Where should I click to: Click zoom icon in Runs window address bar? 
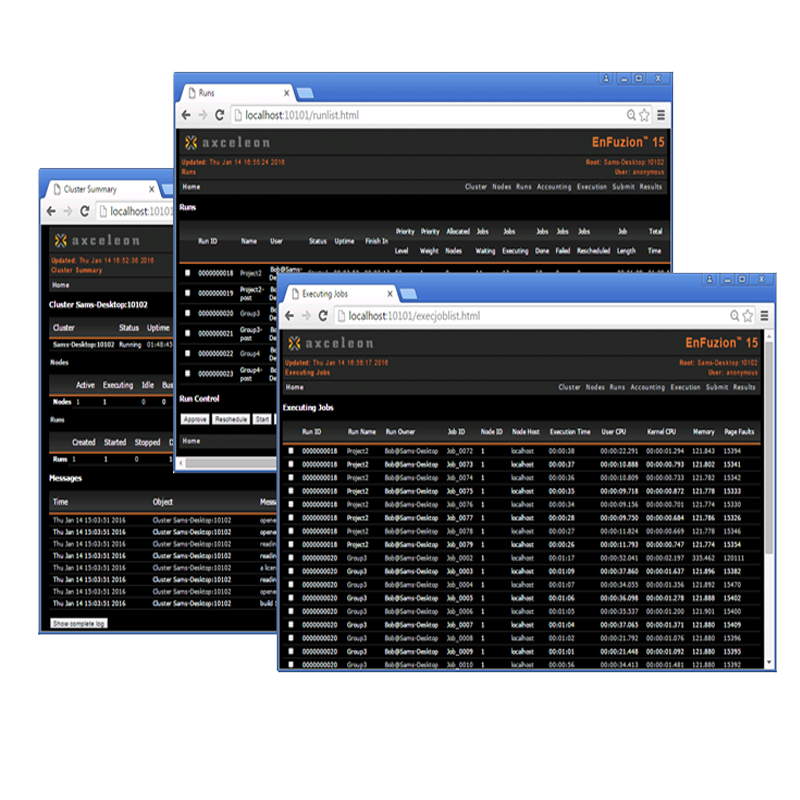click(x=631, y=115)
